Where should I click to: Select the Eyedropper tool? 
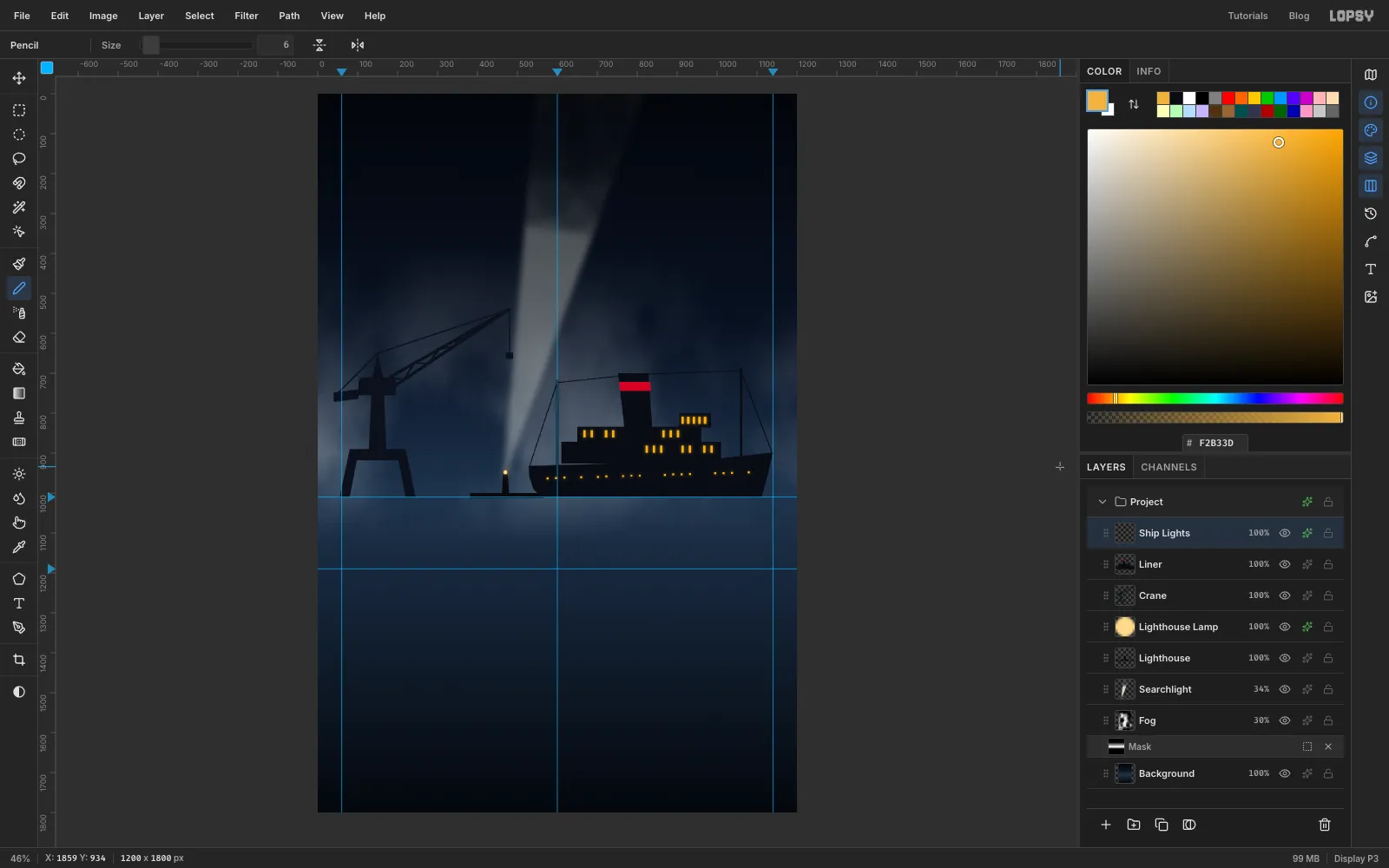[x=19, y=547]
